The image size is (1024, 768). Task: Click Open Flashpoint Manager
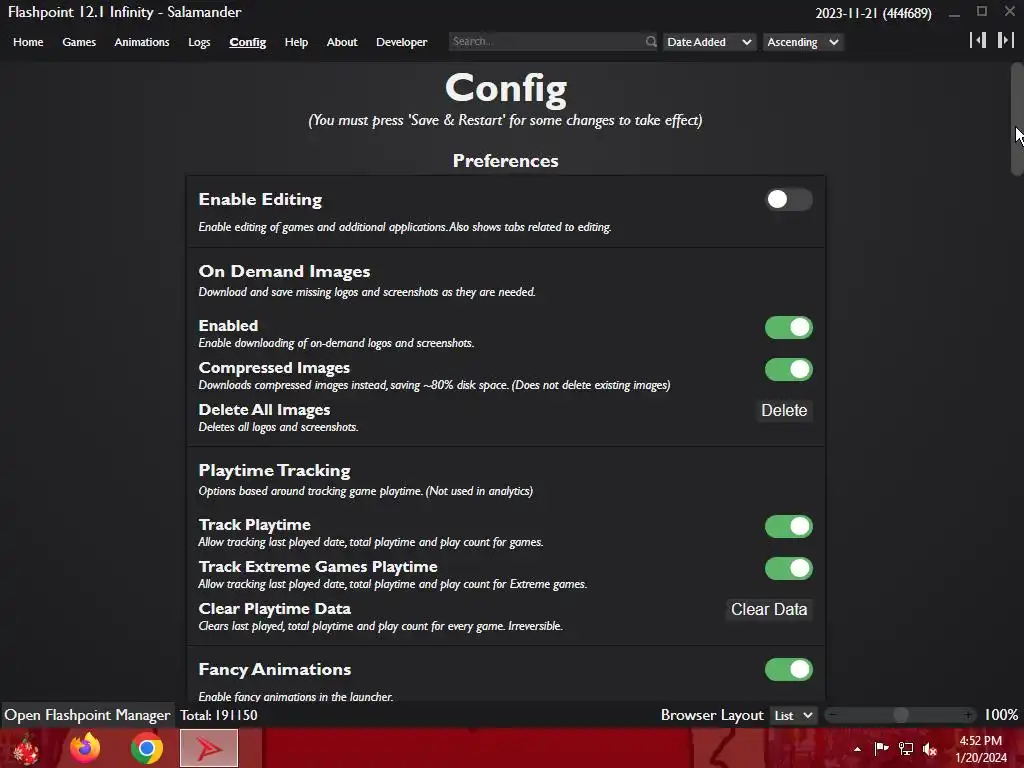pos(88,715)
